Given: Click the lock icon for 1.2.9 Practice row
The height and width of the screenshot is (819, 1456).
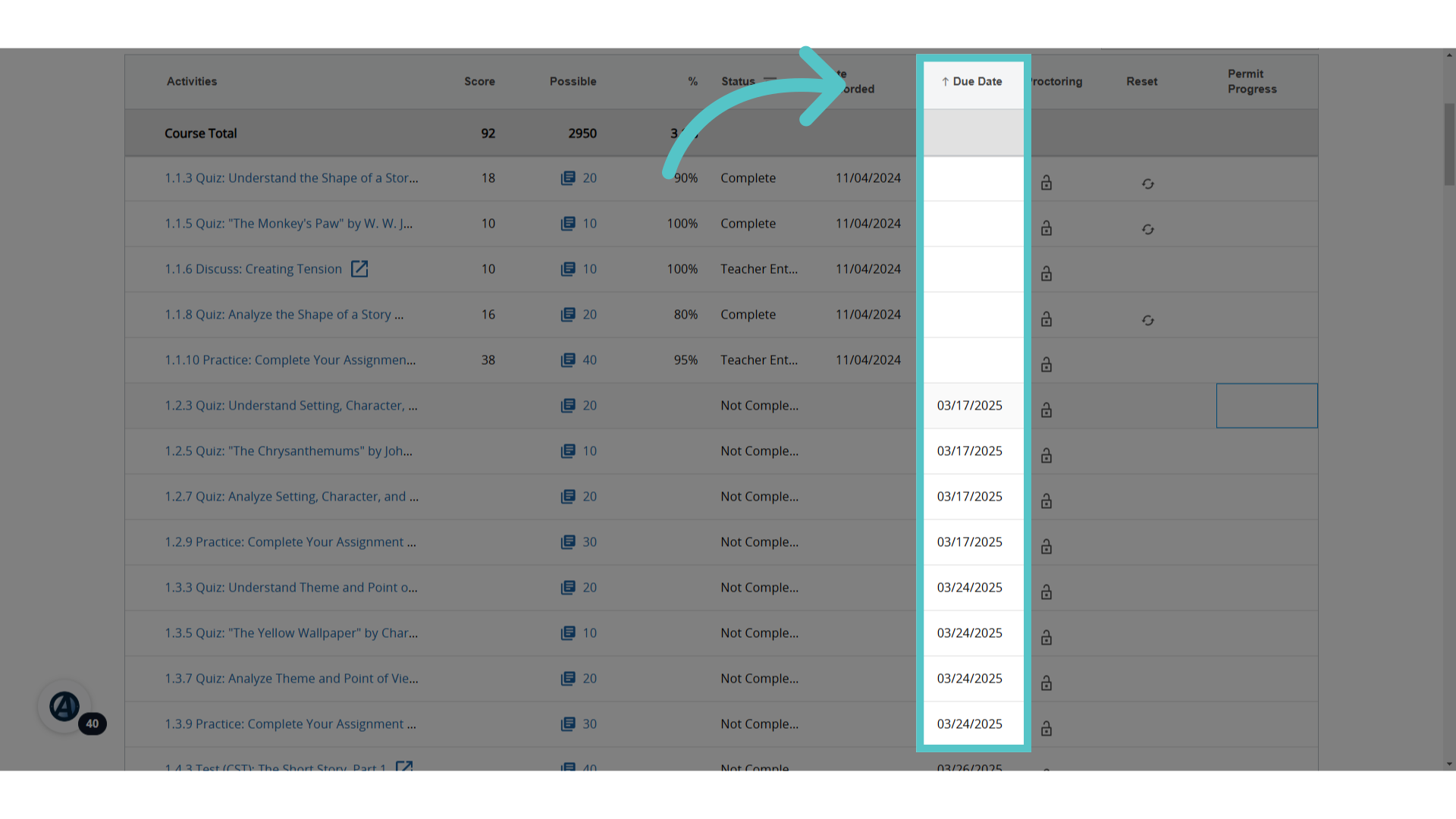Looking at the screenshot, I should click(1046, 547).
